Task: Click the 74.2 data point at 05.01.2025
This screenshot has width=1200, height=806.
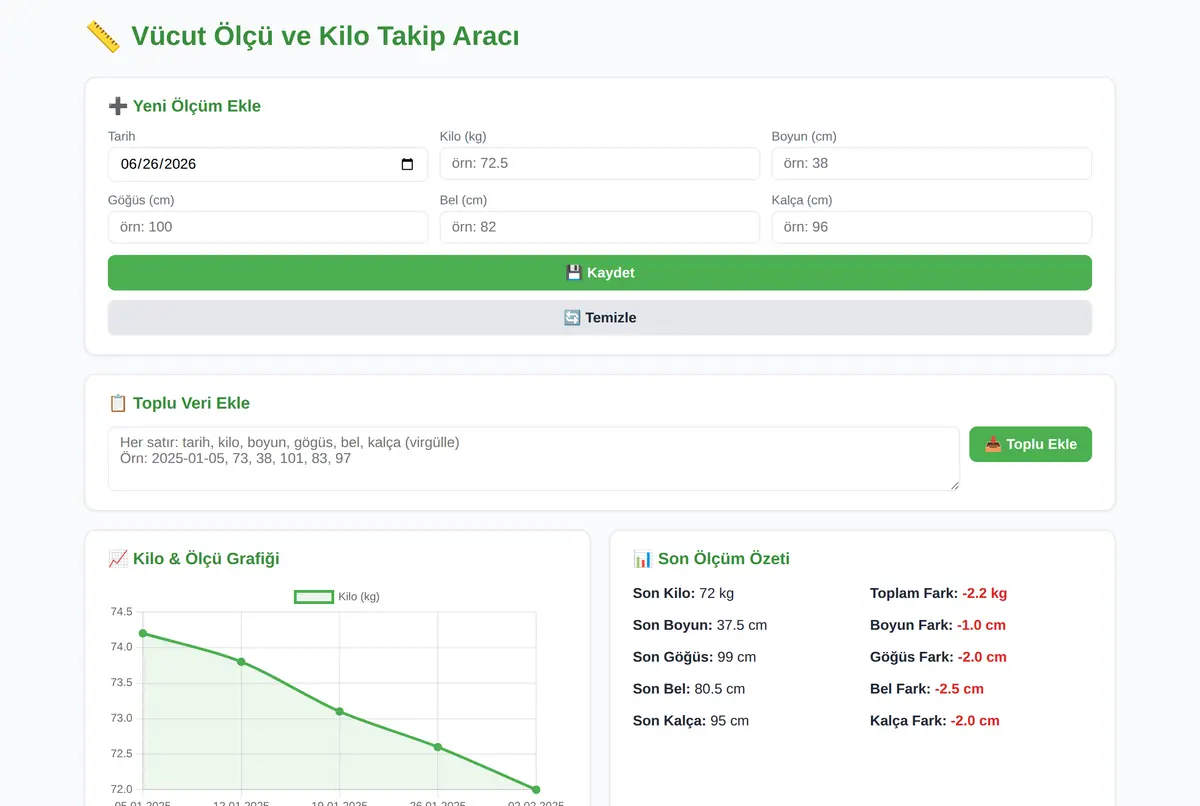Action: pyautogui.click(x=143, y=633)
